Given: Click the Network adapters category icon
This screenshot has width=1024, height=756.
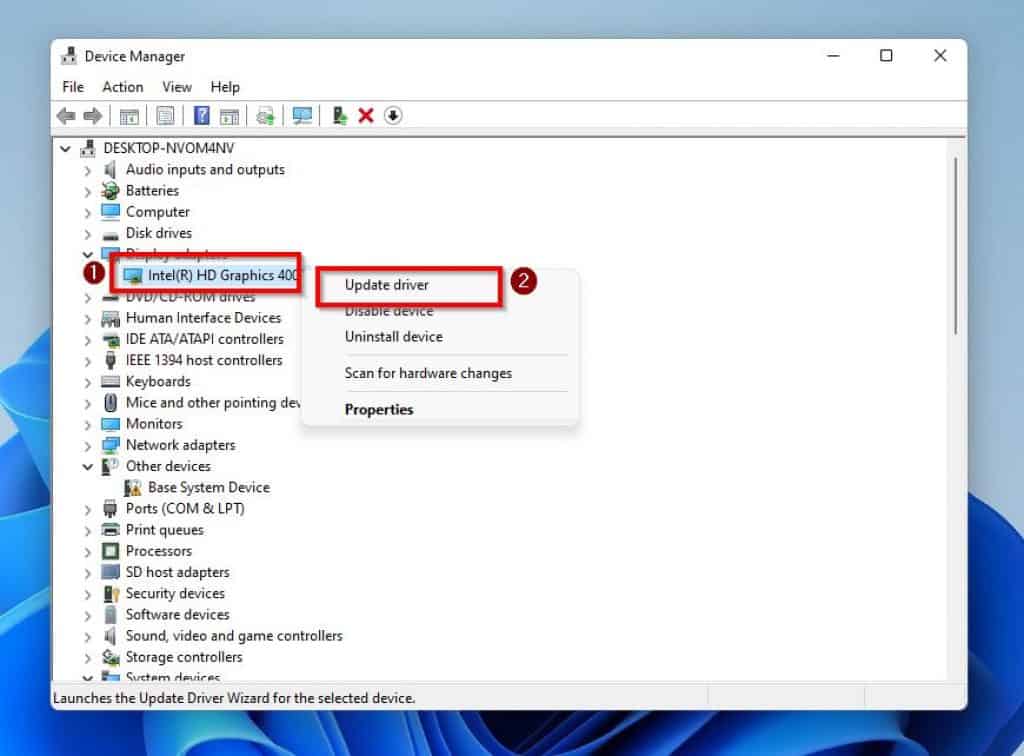Looking at the screenshot, I should (110, 445).
